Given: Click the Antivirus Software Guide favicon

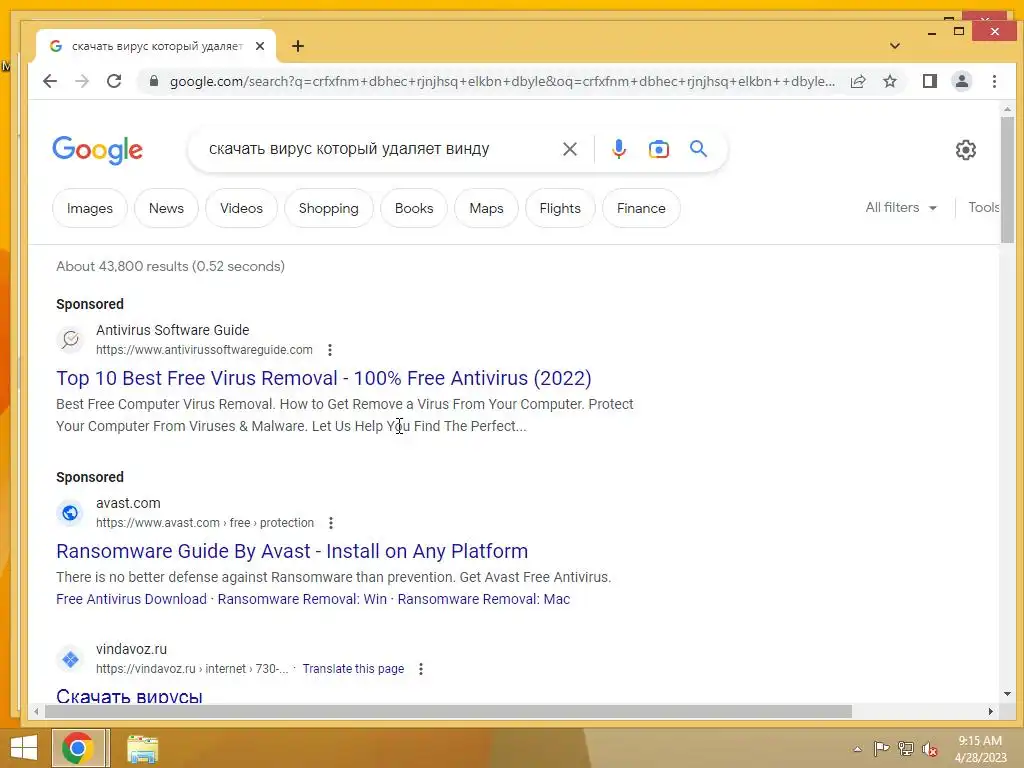Looking at the screenshot, I should (x=71, y=339).
